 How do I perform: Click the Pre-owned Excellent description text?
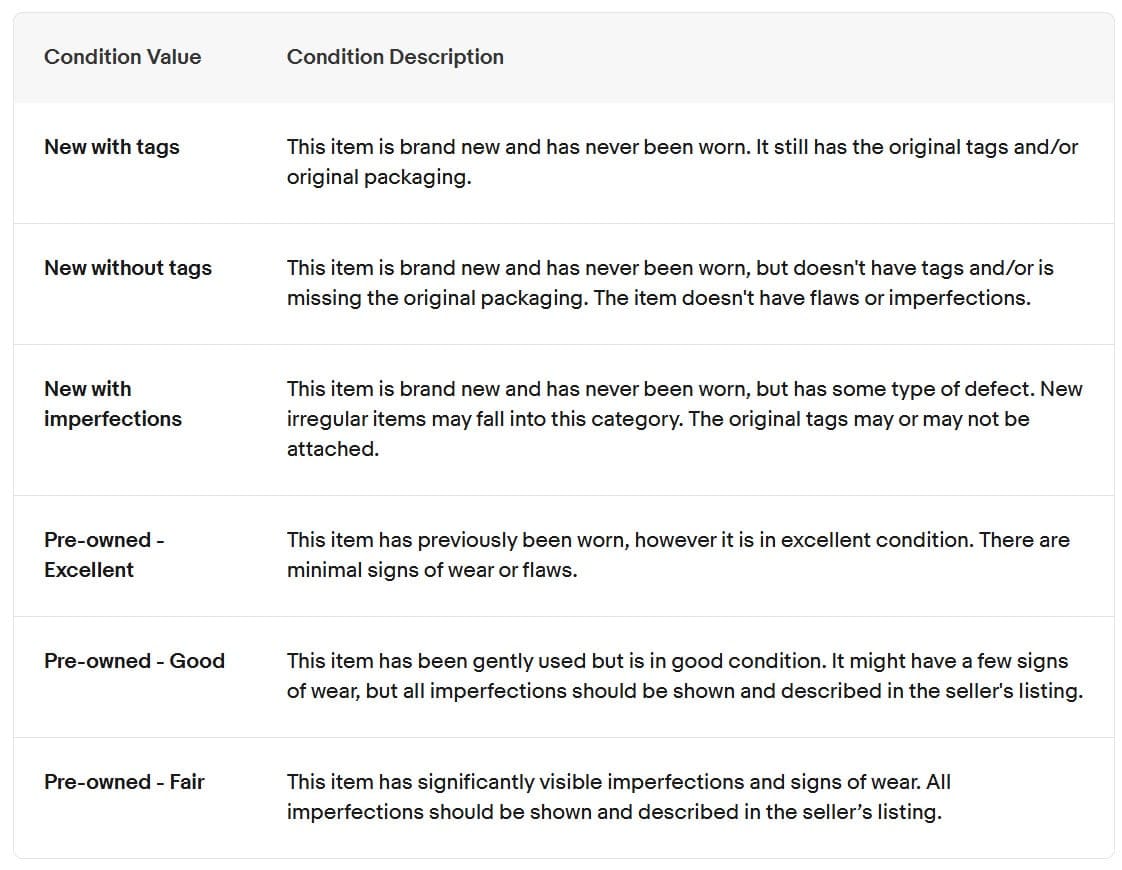click(x=678, y=540)
